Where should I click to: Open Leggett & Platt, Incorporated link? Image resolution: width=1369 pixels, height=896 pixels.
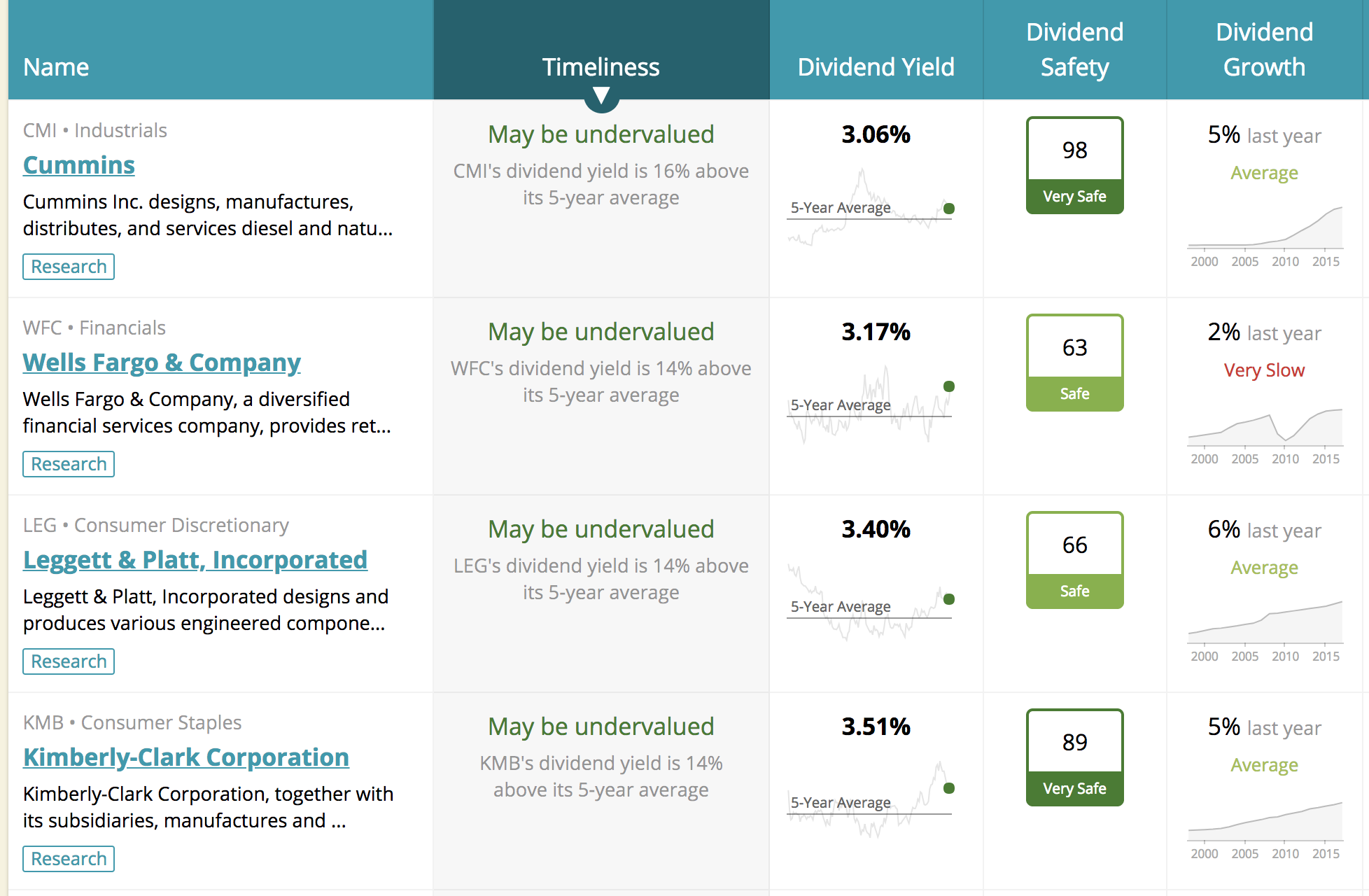point(195,560)
